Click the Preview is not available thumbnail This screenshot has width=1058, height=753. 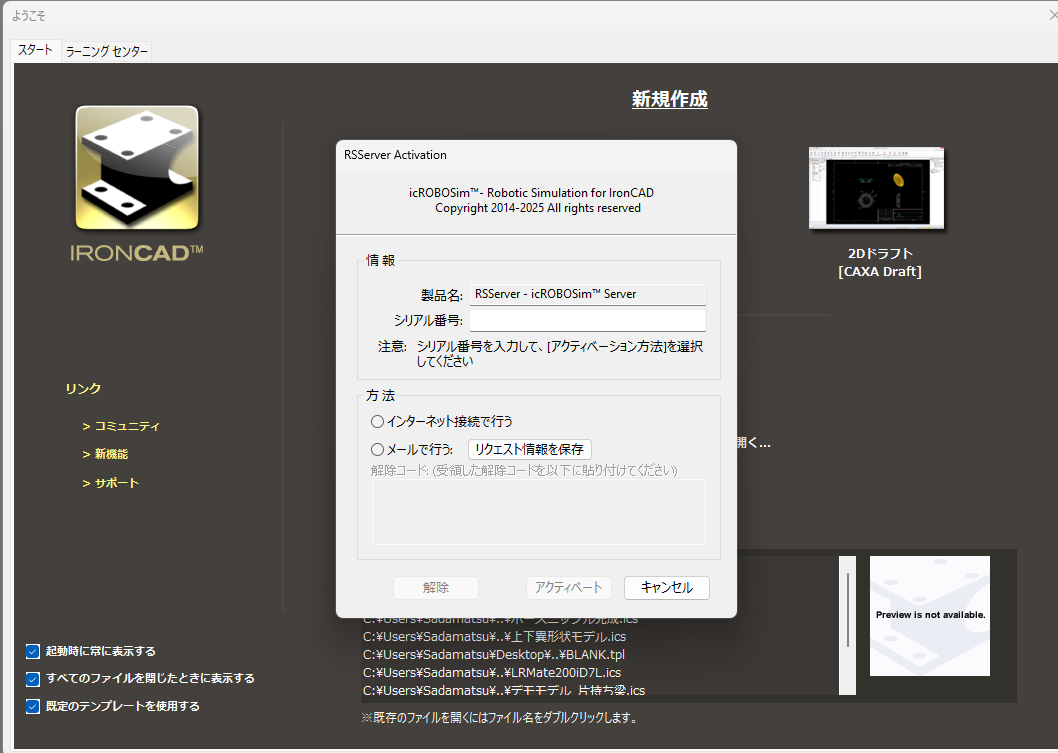tap(930, 615)
